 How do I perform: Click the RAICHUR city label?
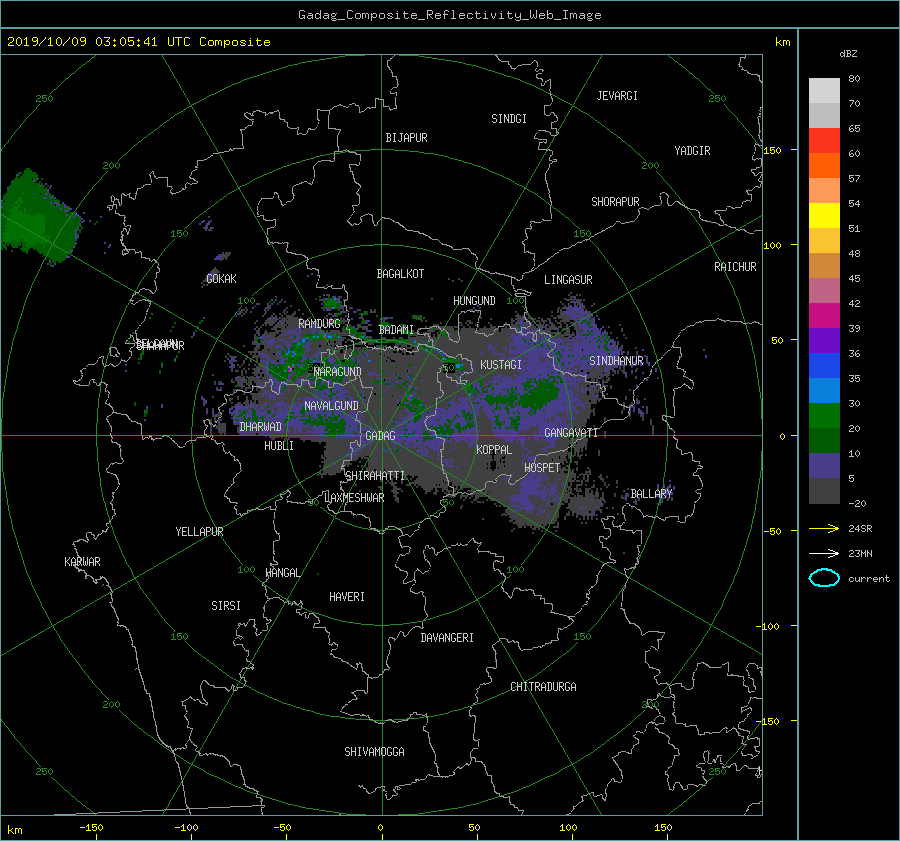tap(735, 267)
